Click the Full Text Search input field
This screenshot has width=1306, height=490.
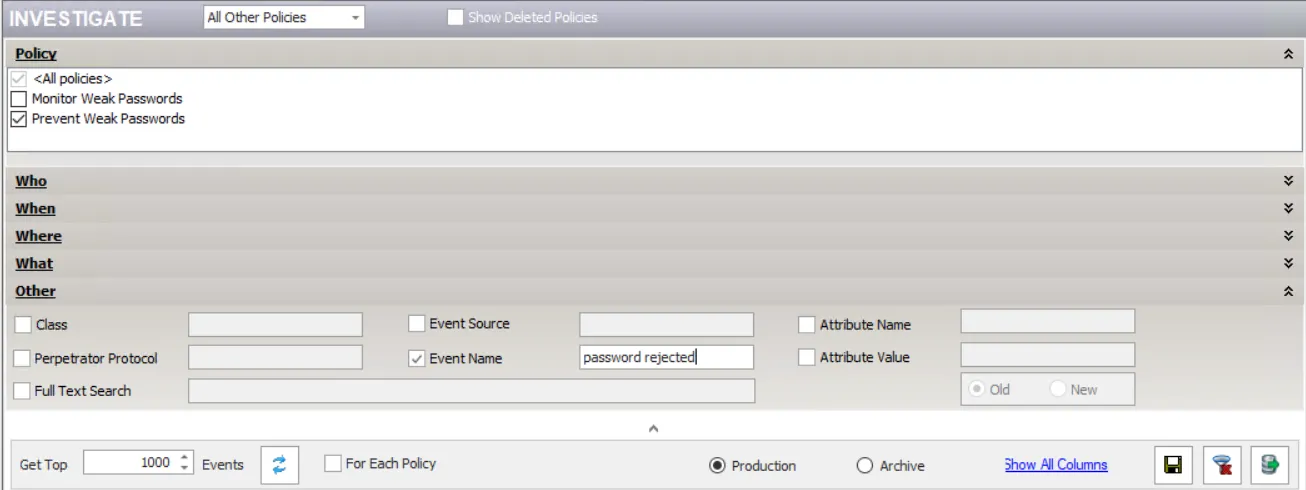point(471,391)
